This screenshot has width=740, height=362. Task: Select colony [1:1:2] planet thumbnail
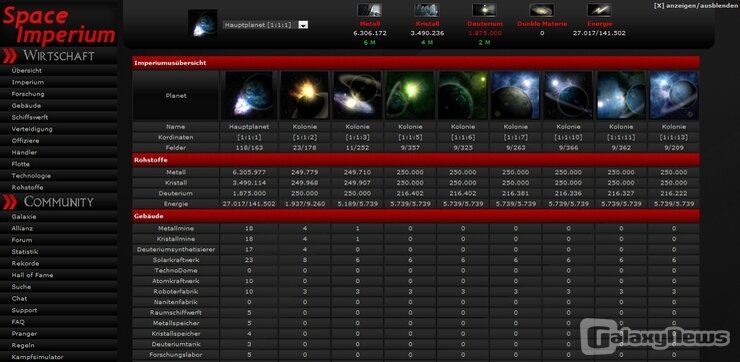[x=304, y=95]
